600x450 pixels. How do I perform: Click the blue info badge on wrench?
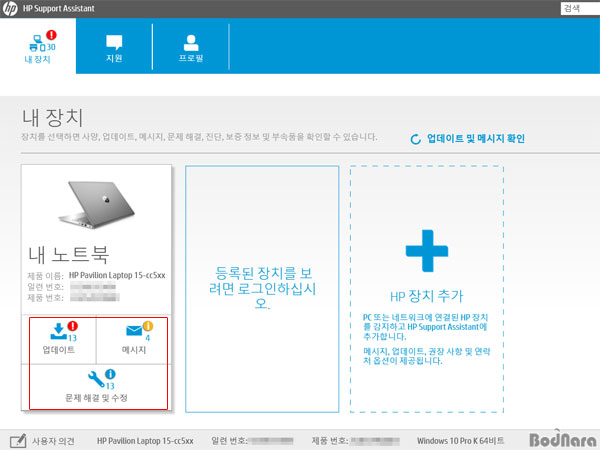click(x=110, y=374)
